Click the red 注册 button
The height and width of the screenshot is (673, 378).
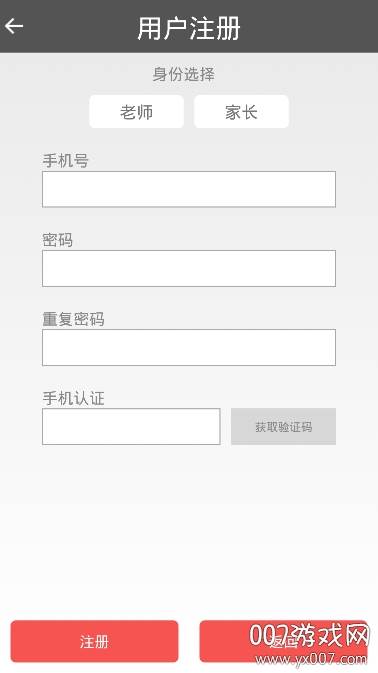click(94, 641)
